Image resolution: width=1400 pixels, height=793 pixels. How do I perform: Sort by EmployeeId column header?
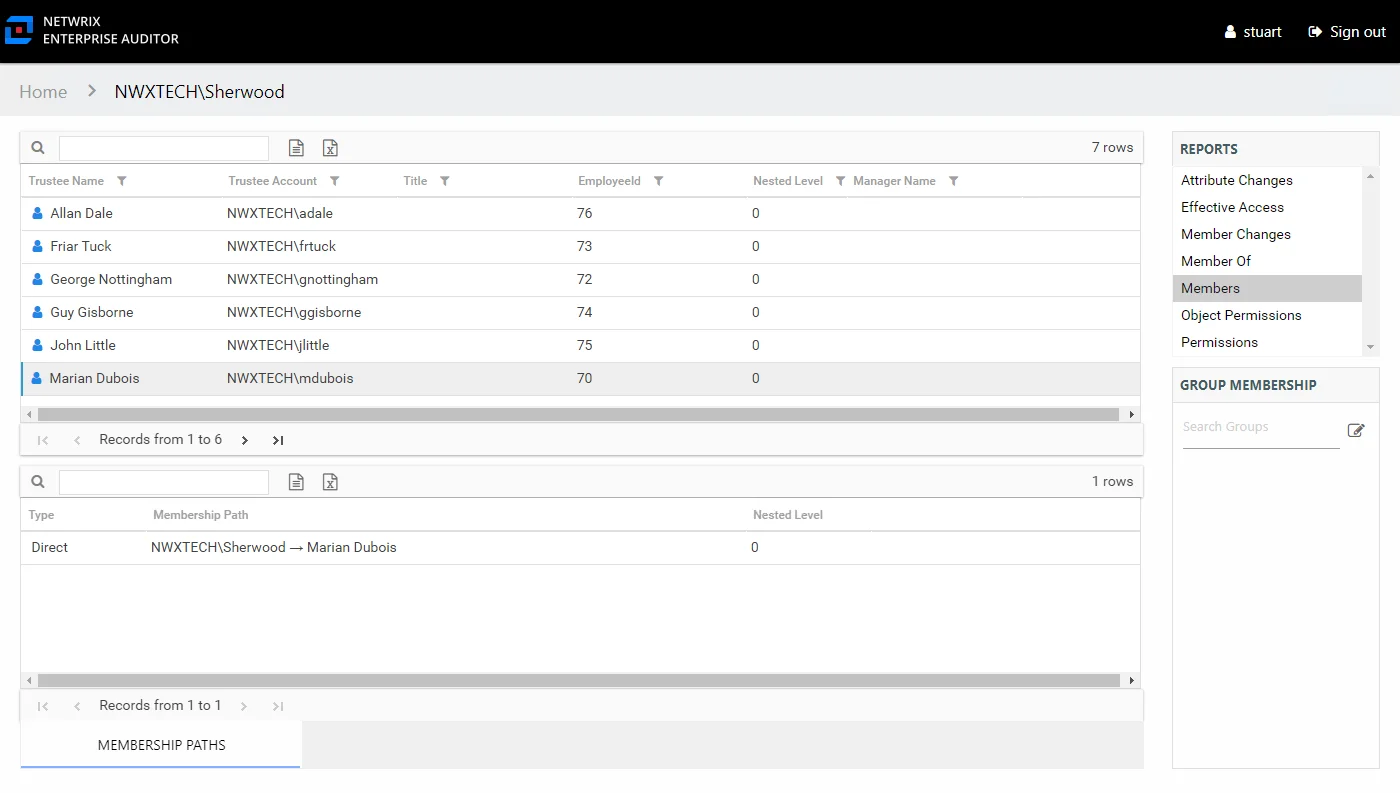pos(609,181)
